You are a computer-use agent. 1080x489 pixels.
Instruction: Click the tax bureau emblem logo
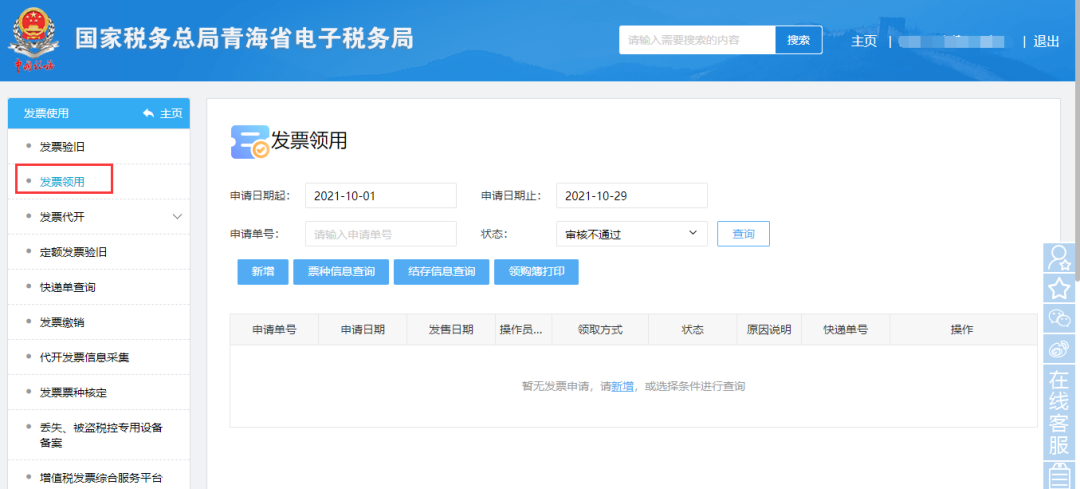click(34, 41)
